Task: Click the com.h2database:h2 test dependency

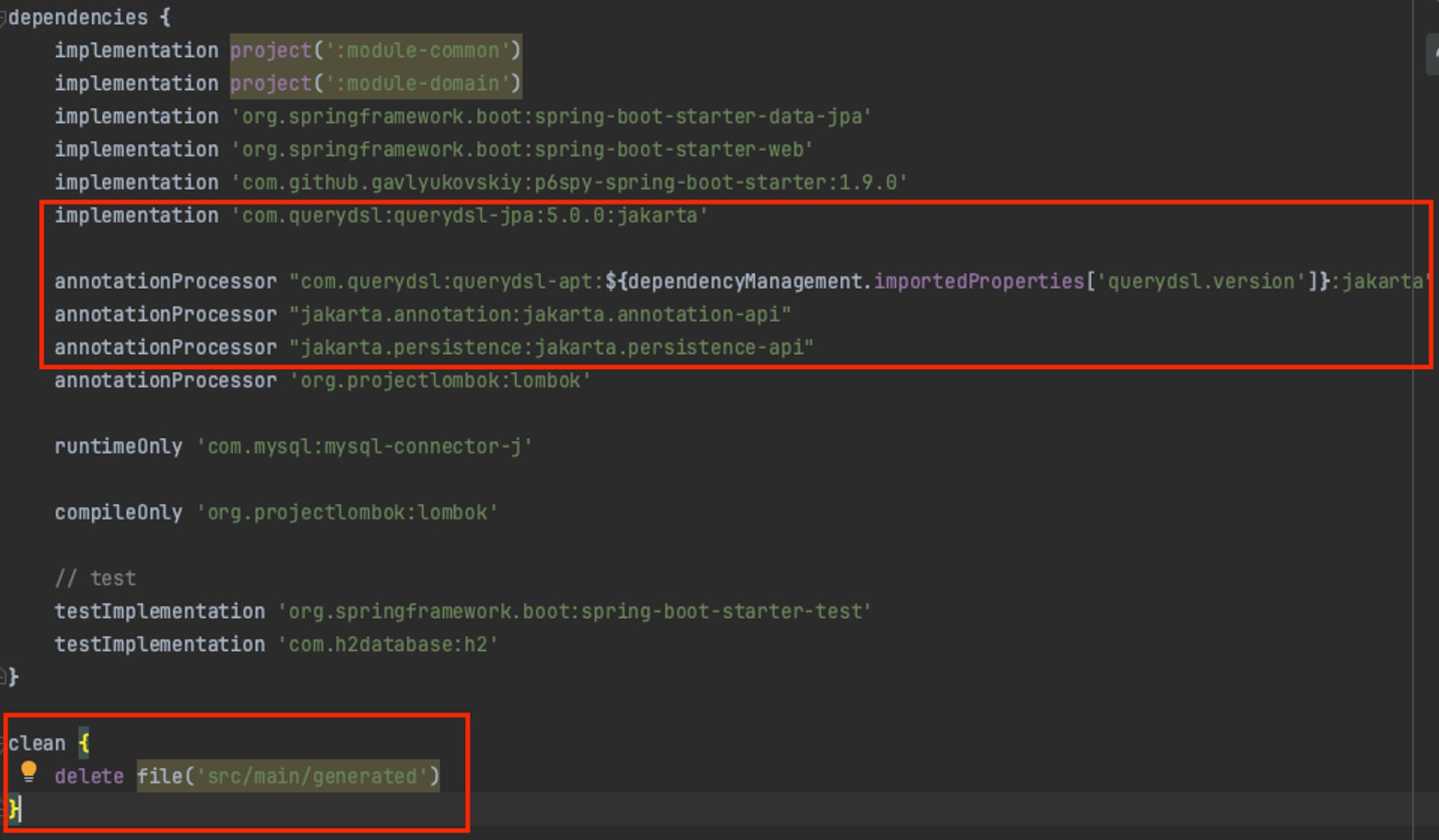Action: (x=387, y=644)
